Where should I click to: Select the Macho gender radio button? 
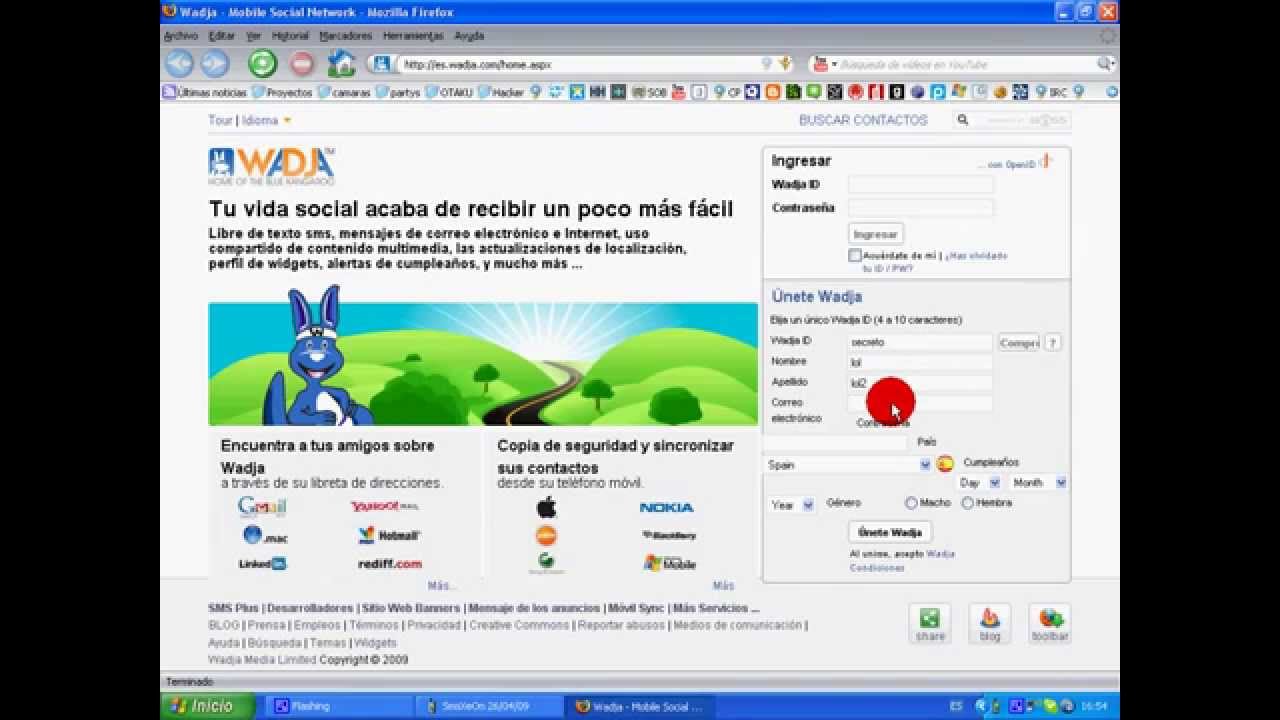911,503
